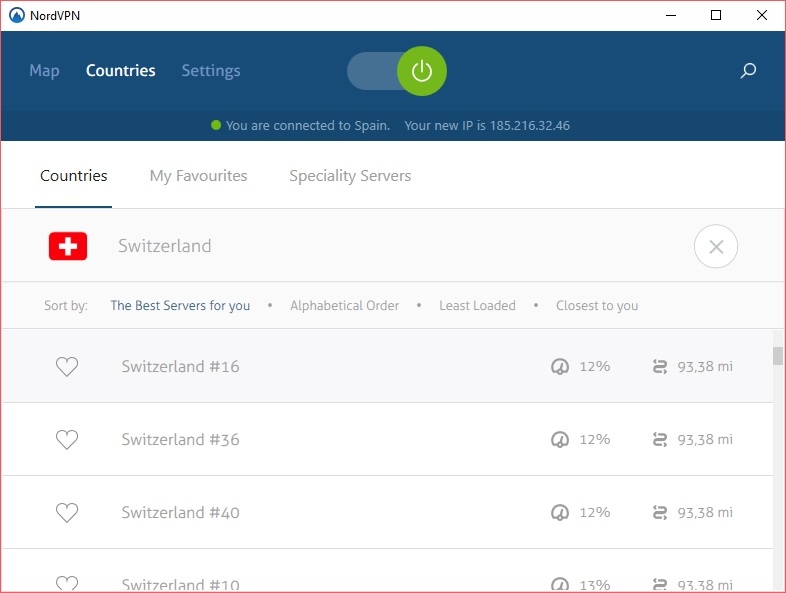Click the NordVPN logo in title bar
Viewport: 786px width, 593px height.
point(17,15)
